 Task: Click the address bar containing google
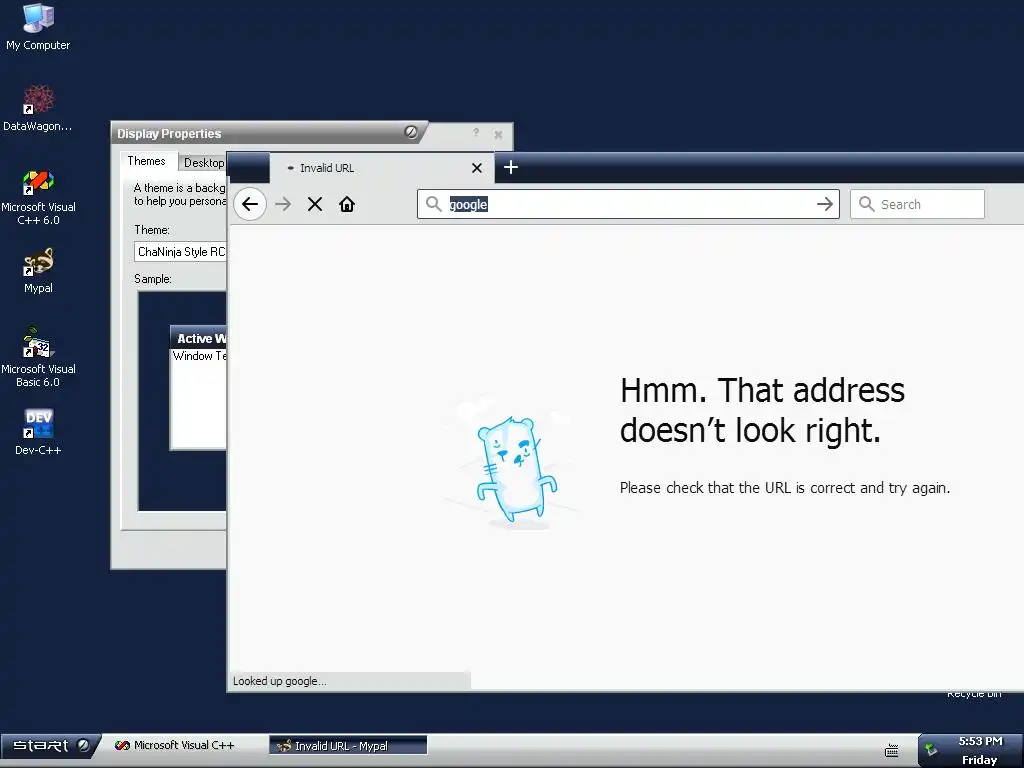click(x=628, y=204)
